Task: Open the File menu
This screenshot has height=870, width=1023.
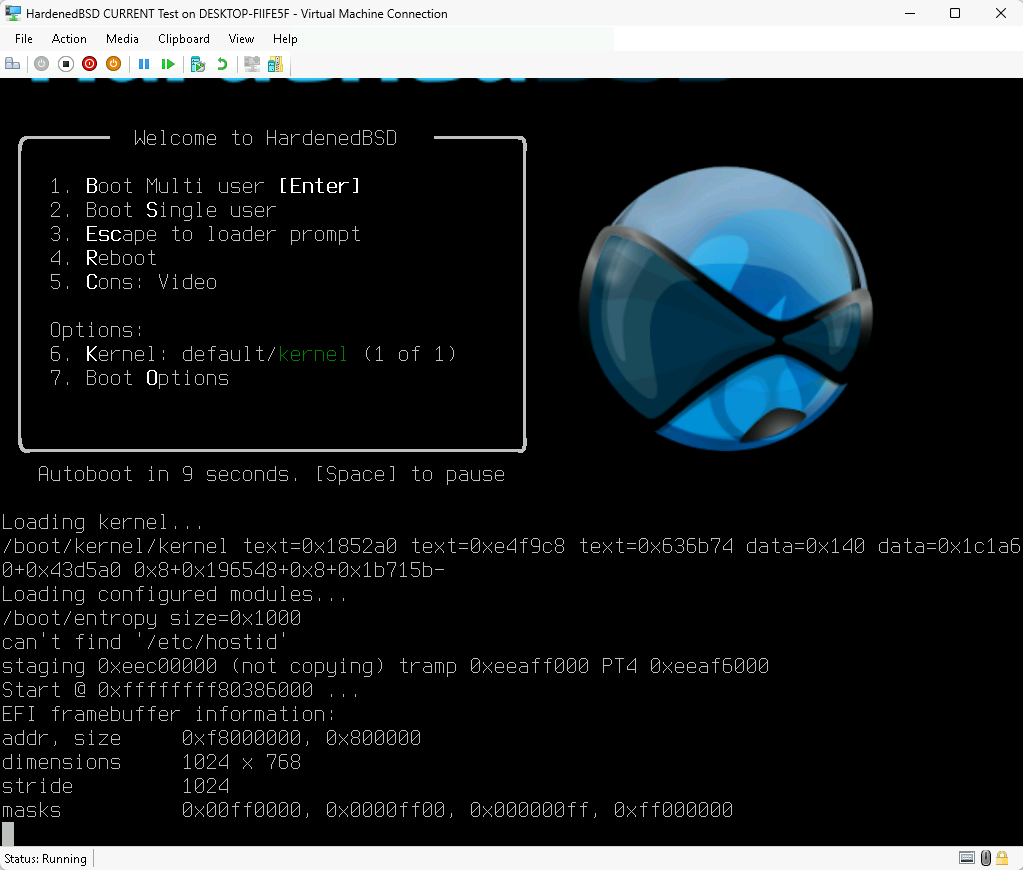Action: (23, 39)
